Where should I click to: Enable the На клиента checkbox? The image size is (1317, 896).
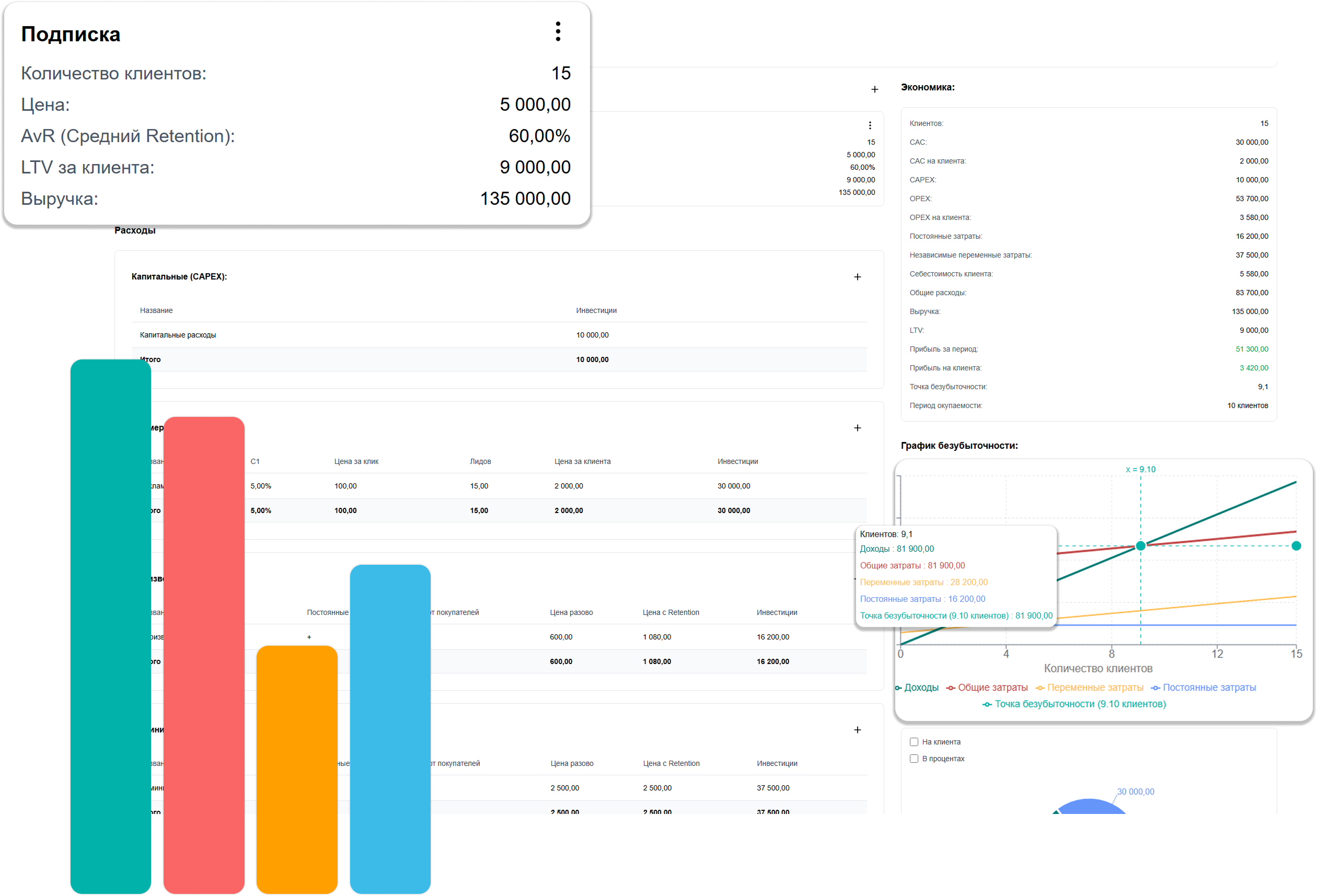tap(914, 742)
